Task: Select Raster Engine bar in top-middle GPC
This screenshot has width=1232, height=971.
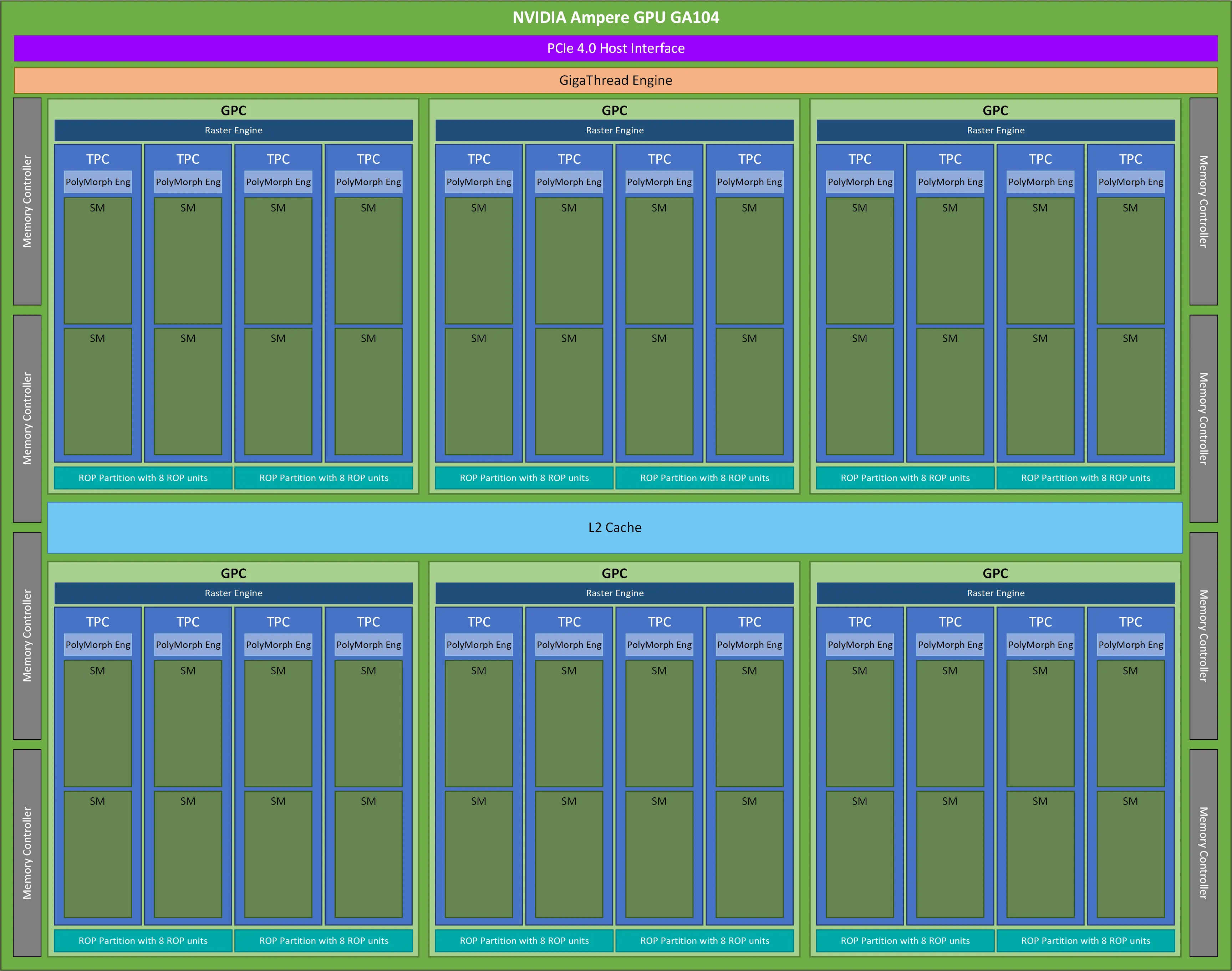Action: coord(615,130)
